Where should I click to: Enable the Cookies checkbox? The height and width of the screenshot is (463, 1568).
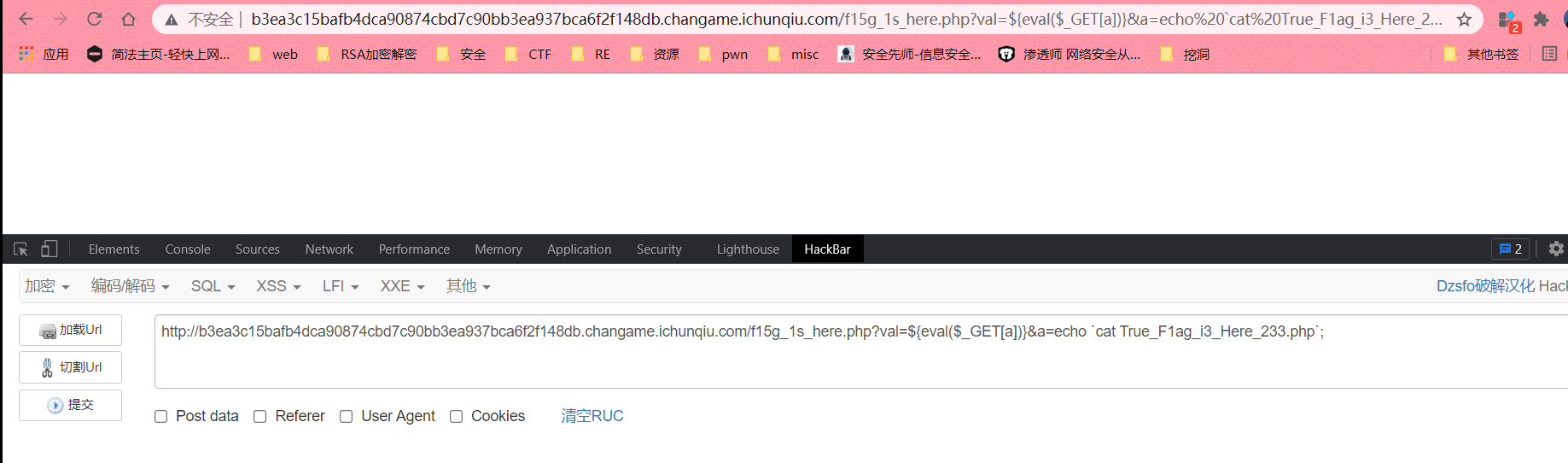(457, 416)
